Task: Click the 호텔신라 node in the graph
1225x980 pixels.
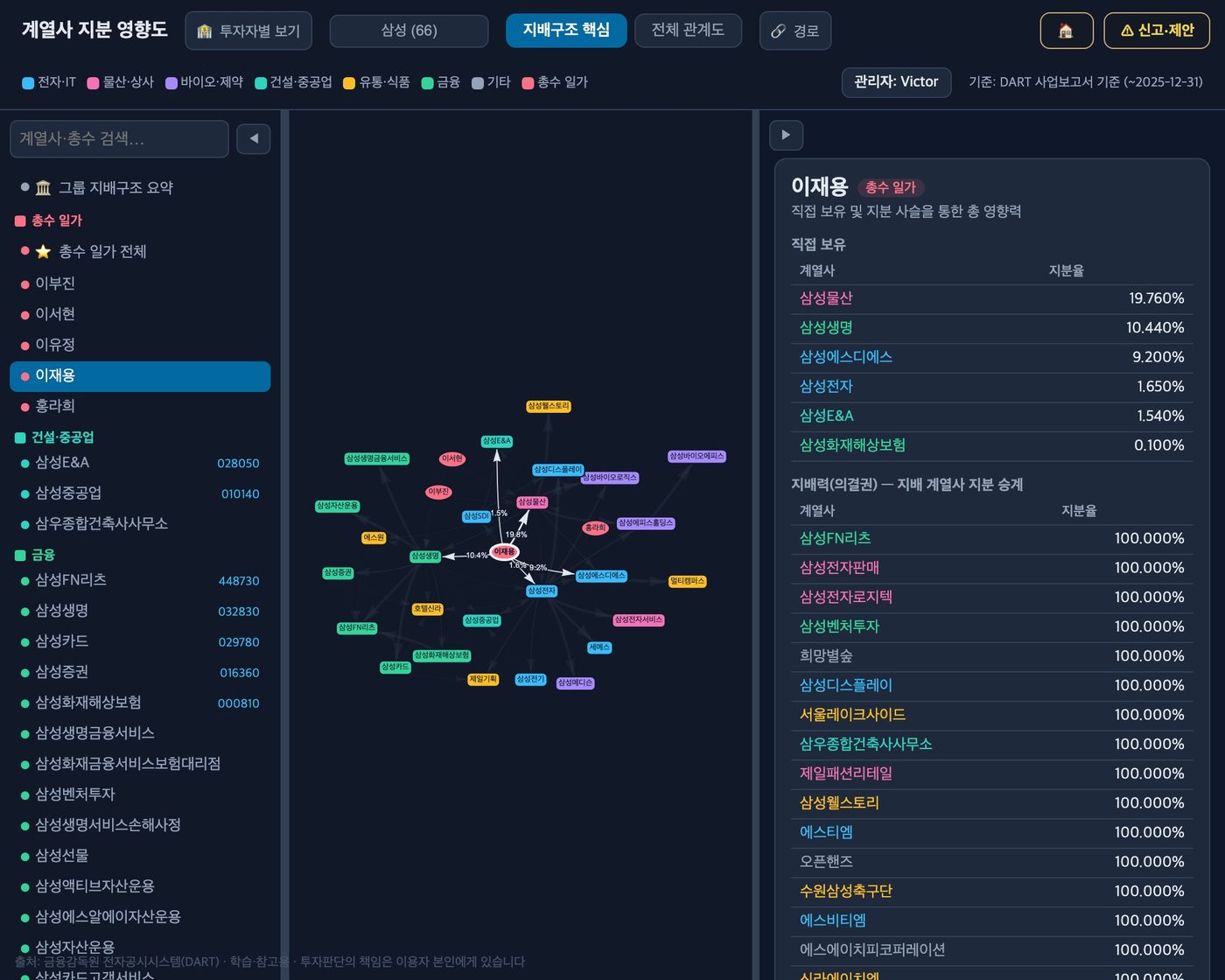Action: coord(427,609)
